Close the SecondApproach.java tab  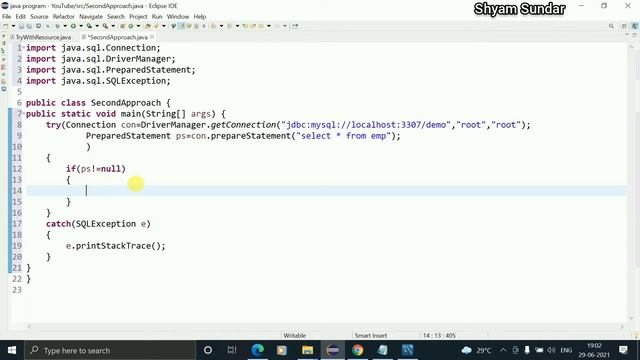(152, 37)
